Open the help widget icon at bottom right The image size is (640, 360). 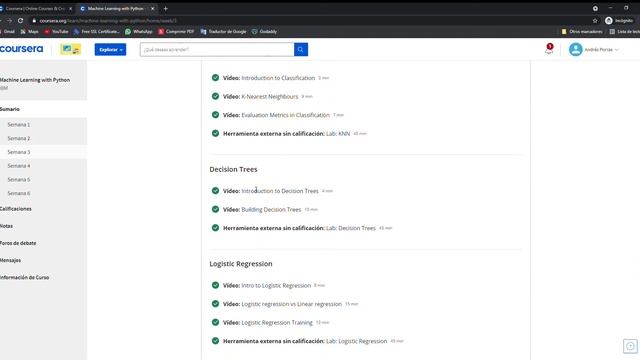point(630,346)
